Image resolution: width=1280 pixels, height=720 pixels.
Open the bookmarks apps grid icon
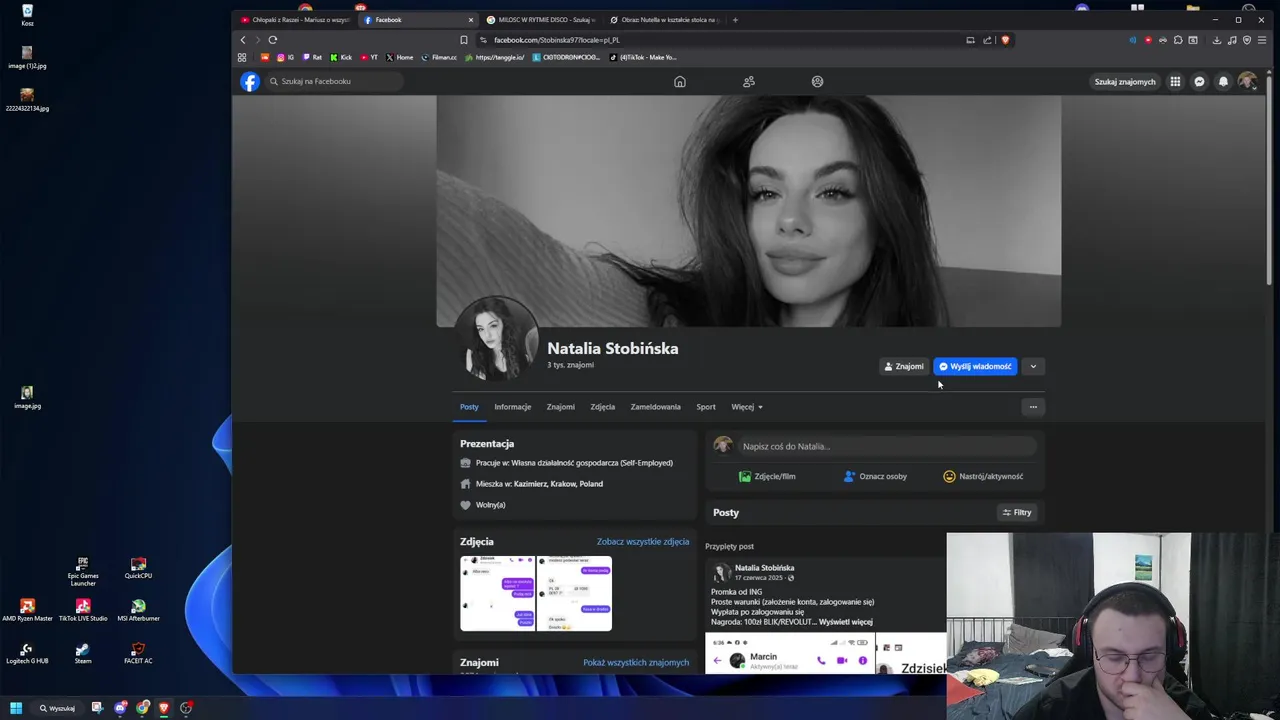[x=242, y=57]
